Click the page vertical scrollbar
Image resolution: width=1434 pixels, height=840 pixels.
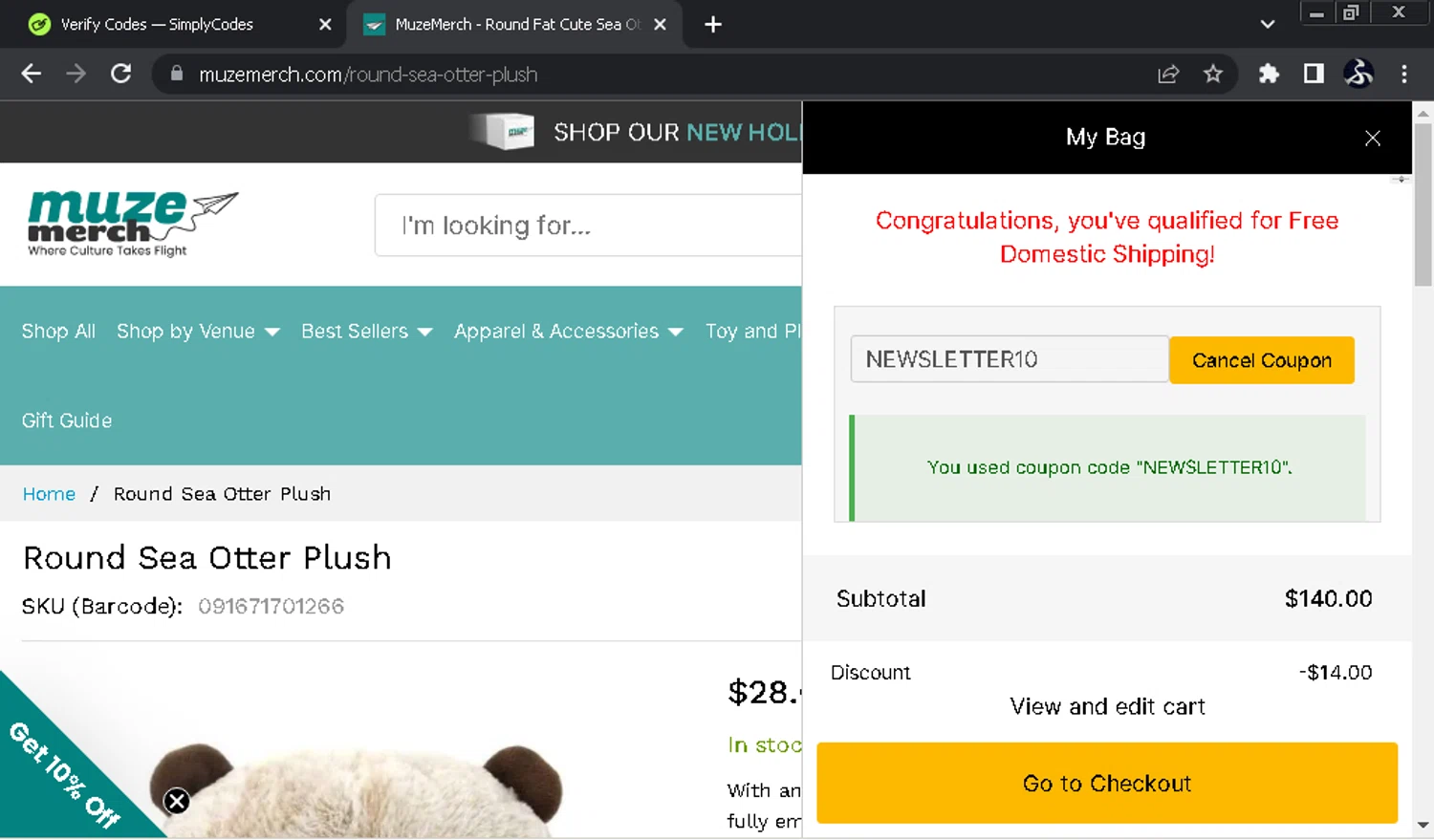(1423, 204)
